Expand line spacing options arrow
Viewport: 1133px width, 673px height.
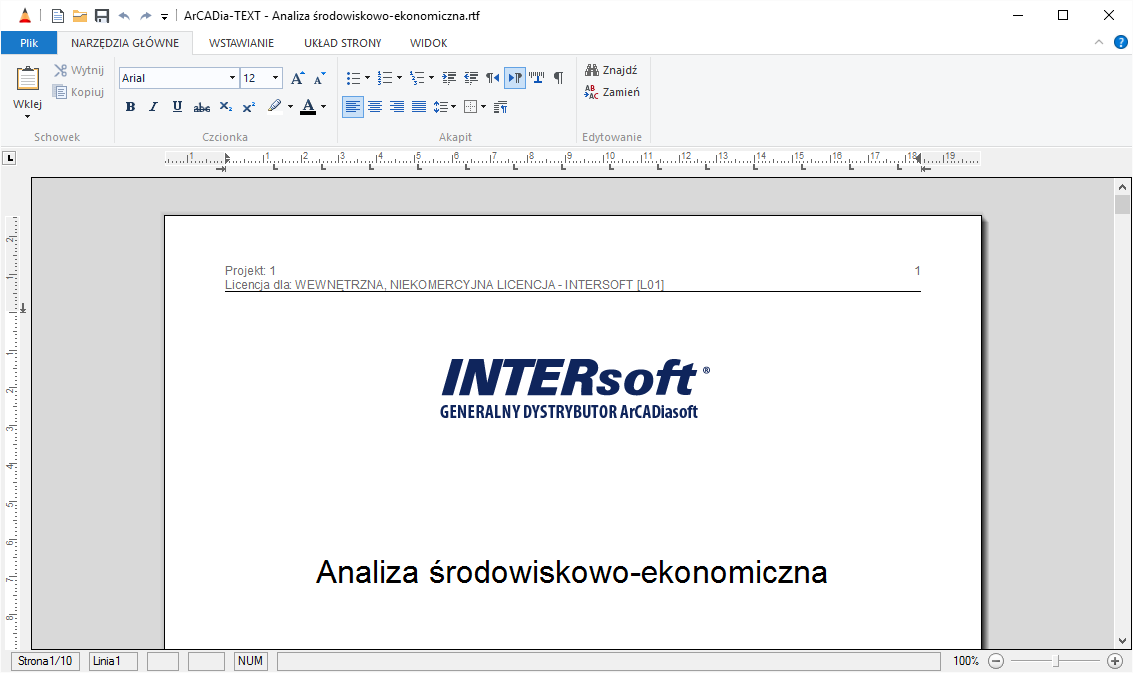pyautogui.click(x=454, y=107)
